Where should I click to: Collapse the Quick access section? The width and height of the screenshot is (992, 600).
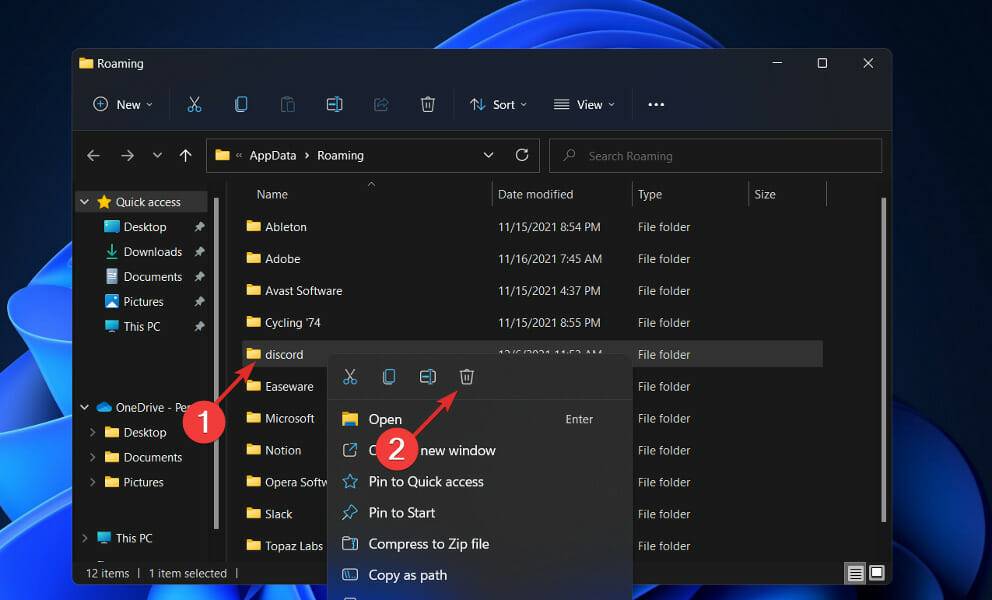(84, 201)
